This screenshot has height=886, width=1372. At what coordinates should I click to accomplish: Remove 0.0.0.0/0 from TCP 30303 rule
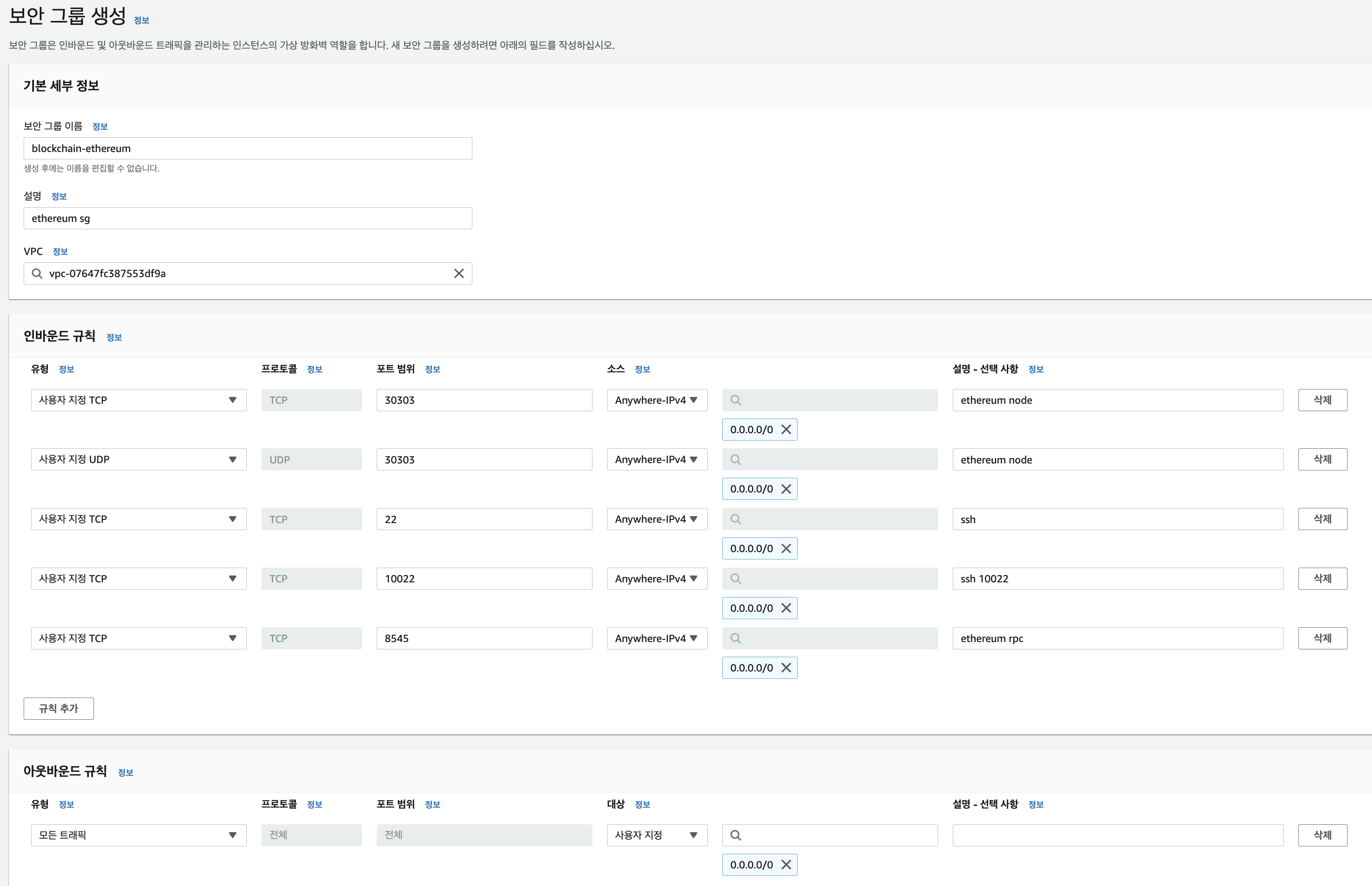(x=786, y=429)
